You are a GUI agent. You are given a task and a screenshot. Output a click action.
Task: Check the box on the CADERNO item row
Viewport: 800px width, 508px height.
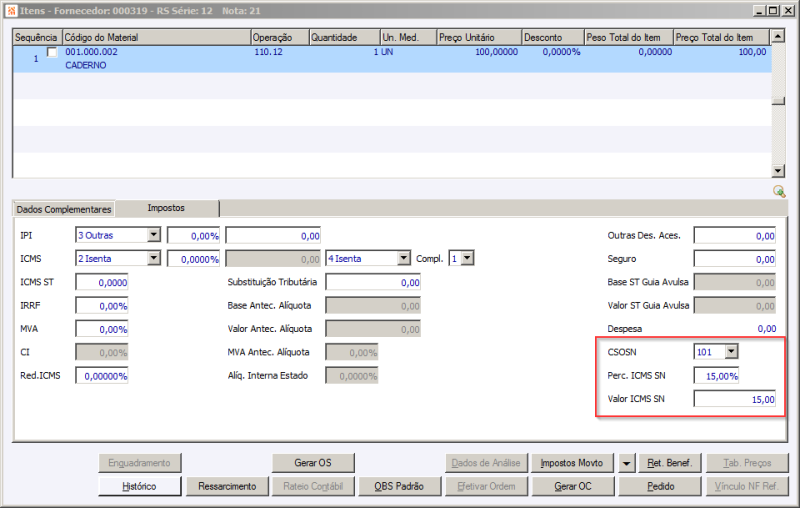coord(52,52)
